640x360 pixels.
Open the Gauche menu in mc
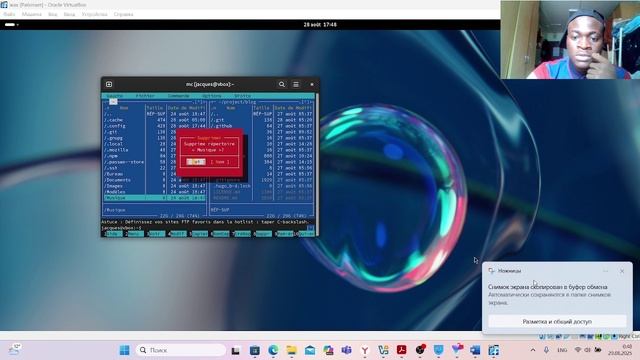click(x=115, y=96)
